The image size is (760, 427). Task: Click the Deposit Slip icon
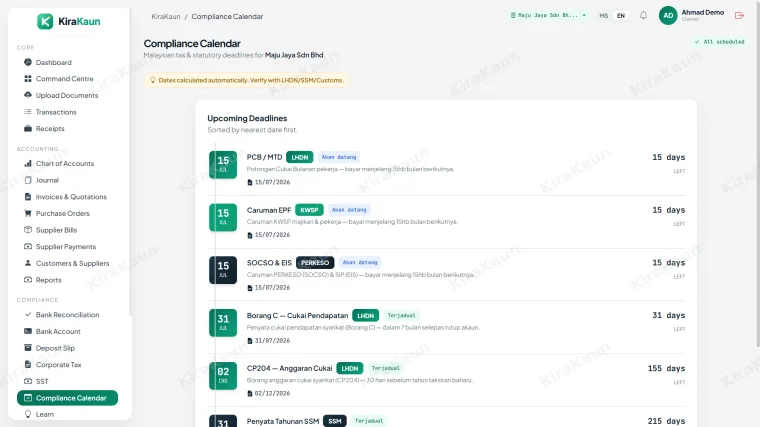tap(28, 348)
